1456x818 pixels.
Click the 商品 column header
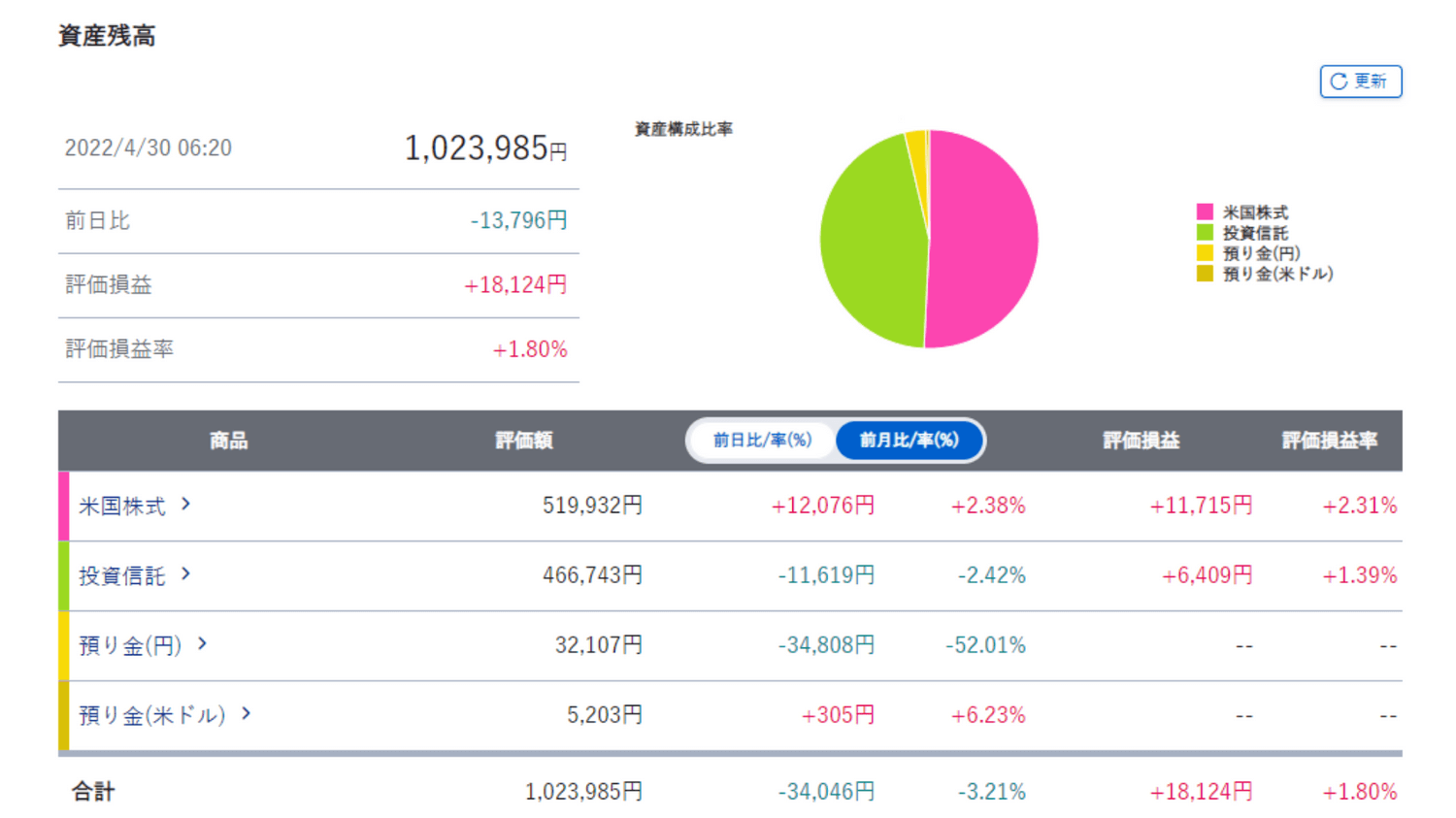(x=229, y=441)
